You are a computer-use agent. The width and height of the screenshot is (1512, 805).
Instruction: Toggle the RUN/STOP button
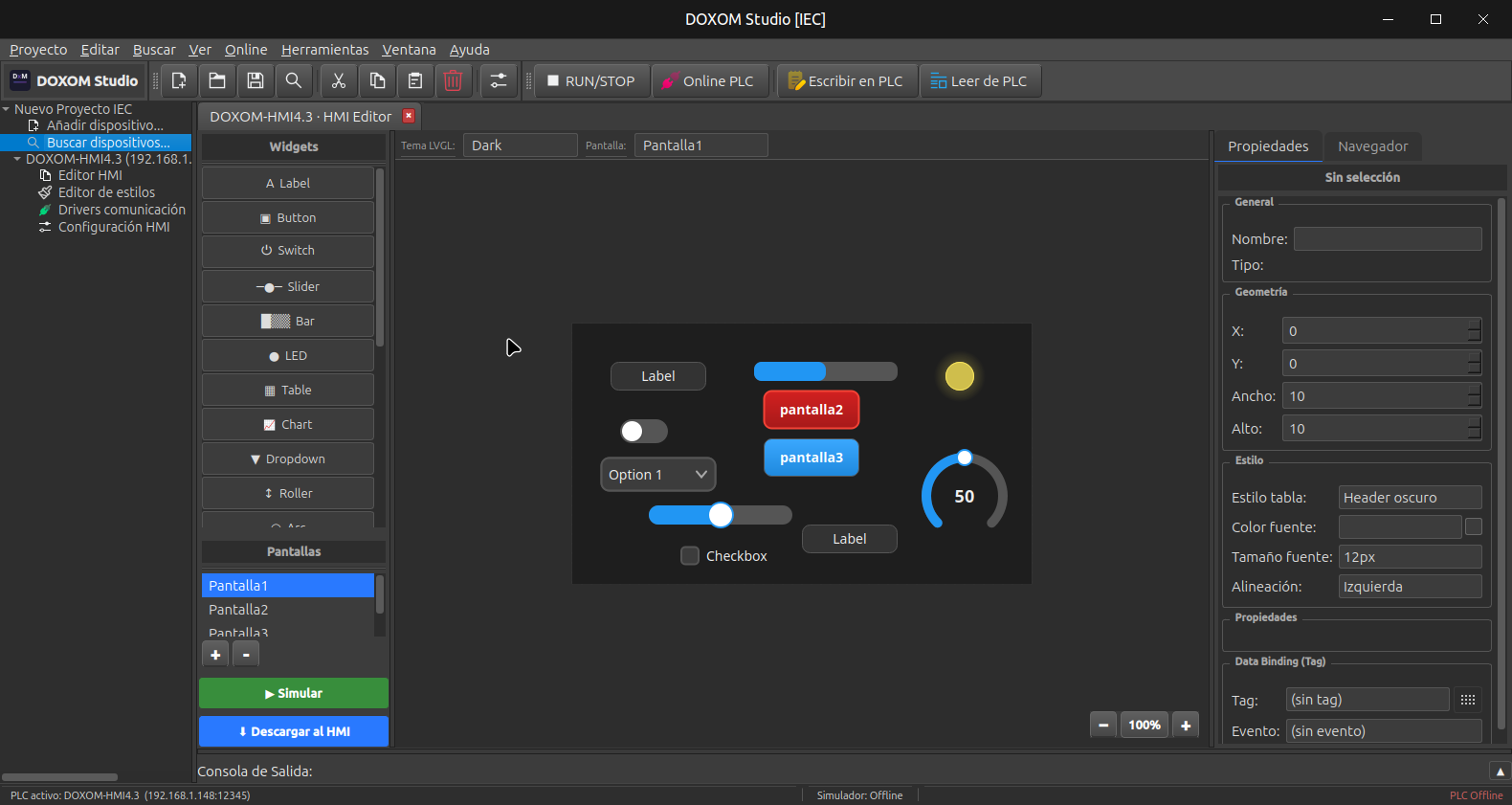591,81
